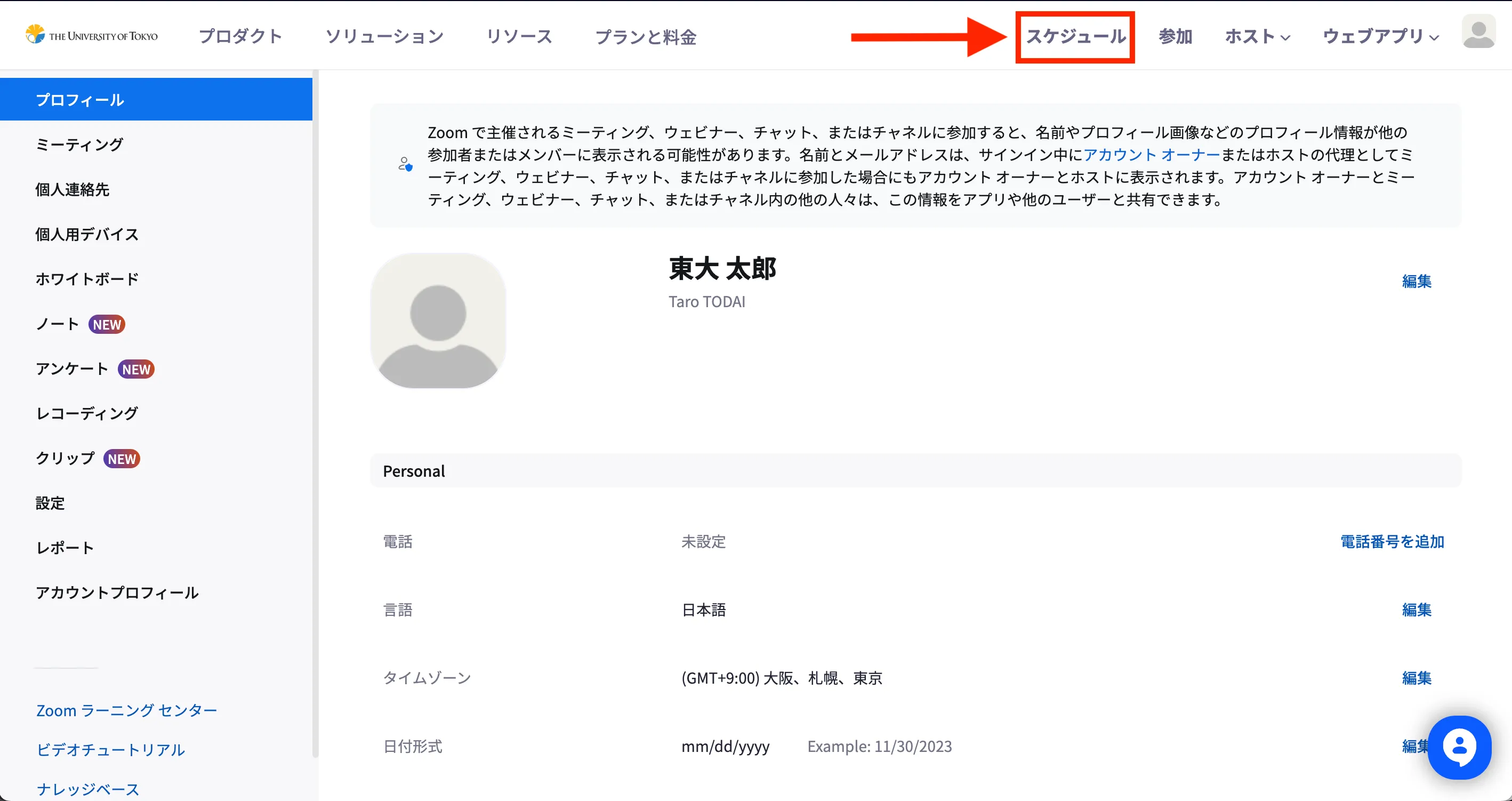This screenshot has width=1512, height=801.
Task: Click the privacy shield person icon
Action: [405, 164]
